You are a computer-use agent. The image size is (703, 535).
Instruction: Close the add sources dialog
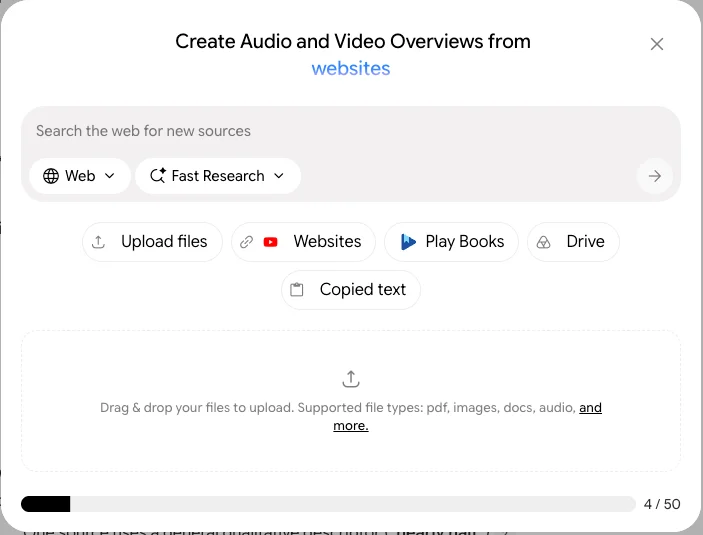coord(656,44)
